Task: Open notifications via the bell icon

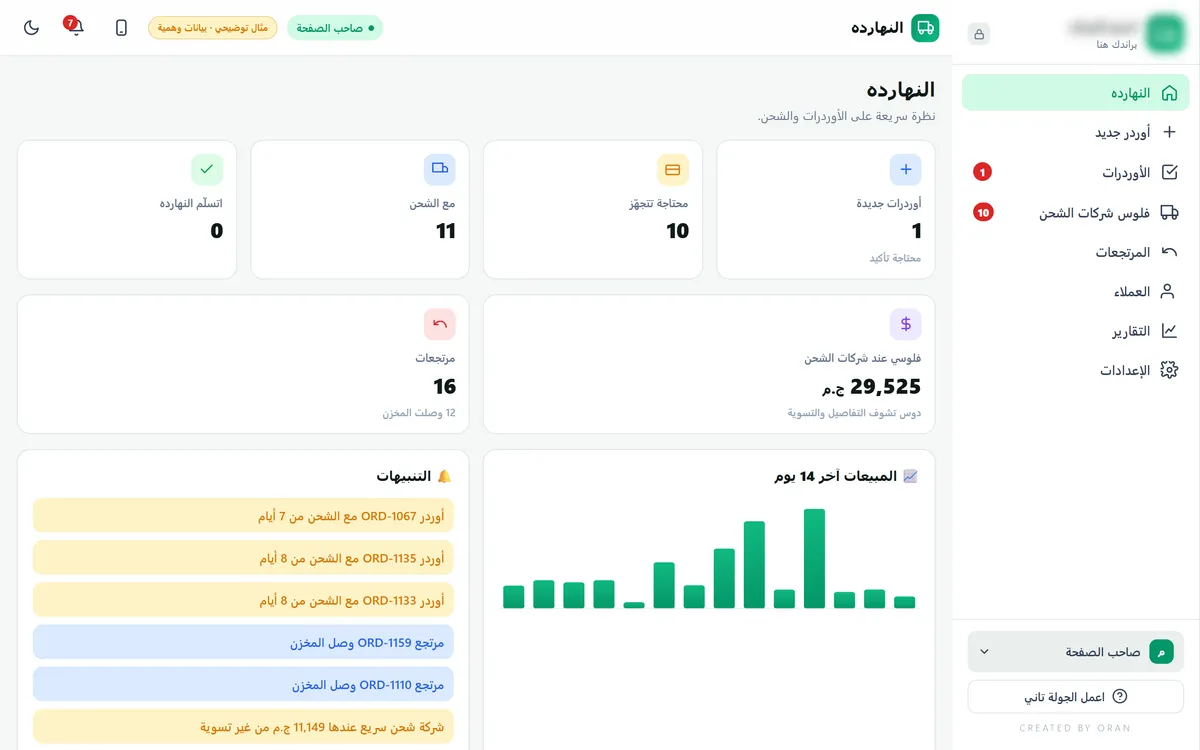Action: (76, 28)
